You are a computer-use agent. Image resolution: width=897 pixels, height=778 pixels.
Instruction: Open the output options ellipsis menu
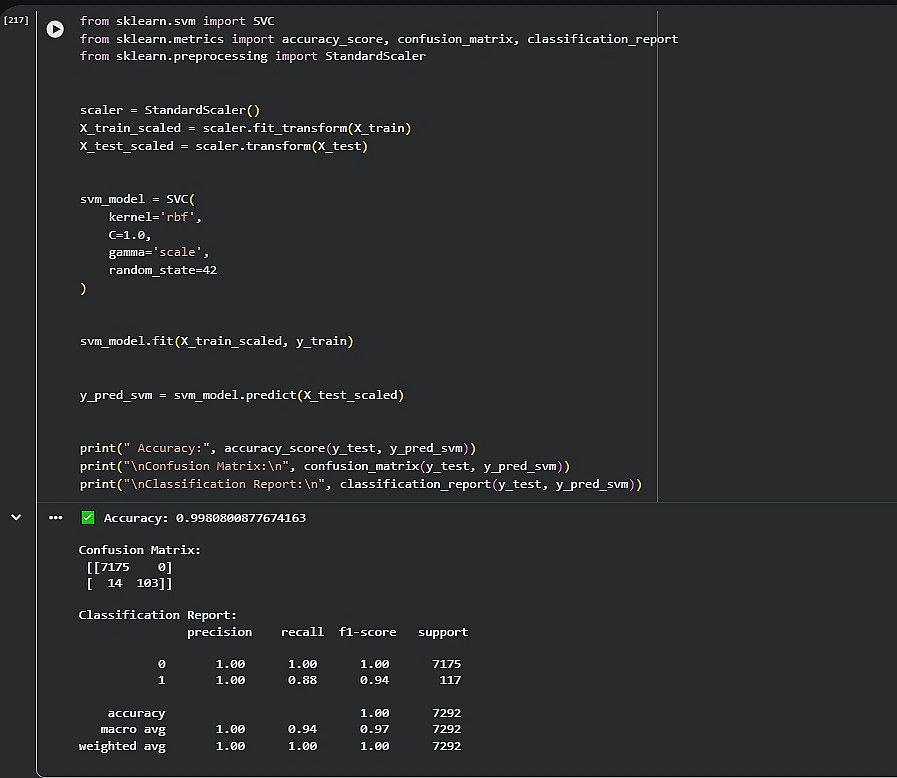point(55,517)
